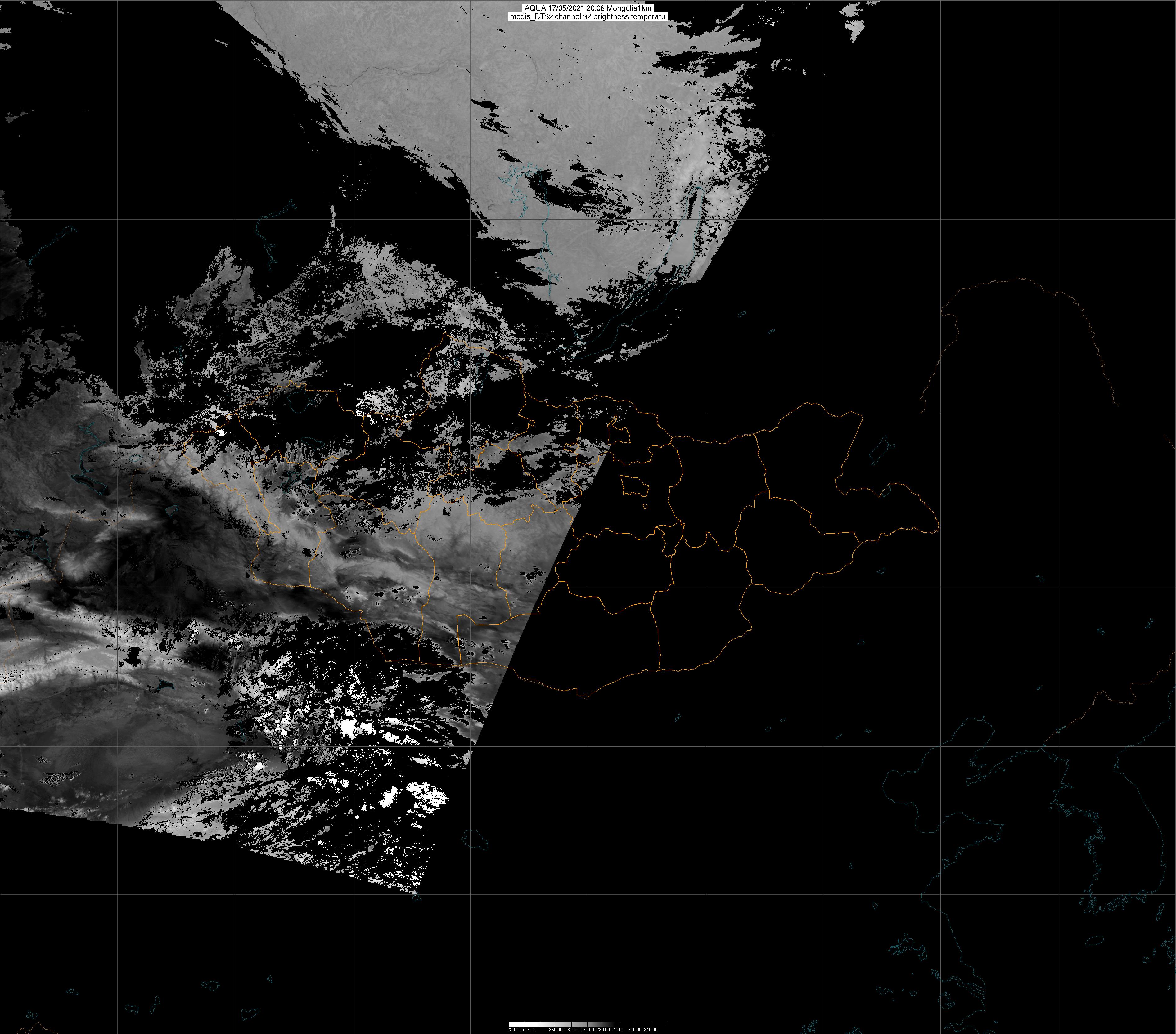Click the 260.00 tick label on the colorbar
Image resolution: width=1176 pixels, height=1034 pixels.
point(572,1029)
